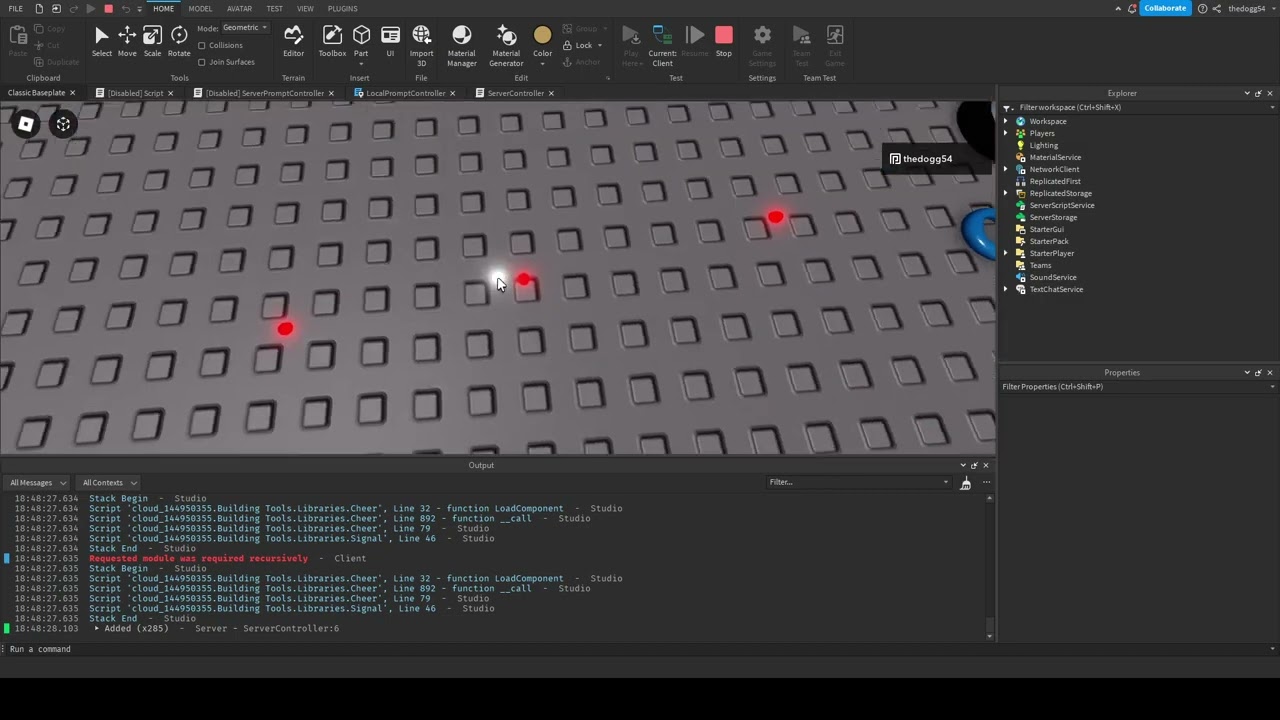Click the Color tool icon
Screen dimensions: 1280x720
click(x=542, y=36)
